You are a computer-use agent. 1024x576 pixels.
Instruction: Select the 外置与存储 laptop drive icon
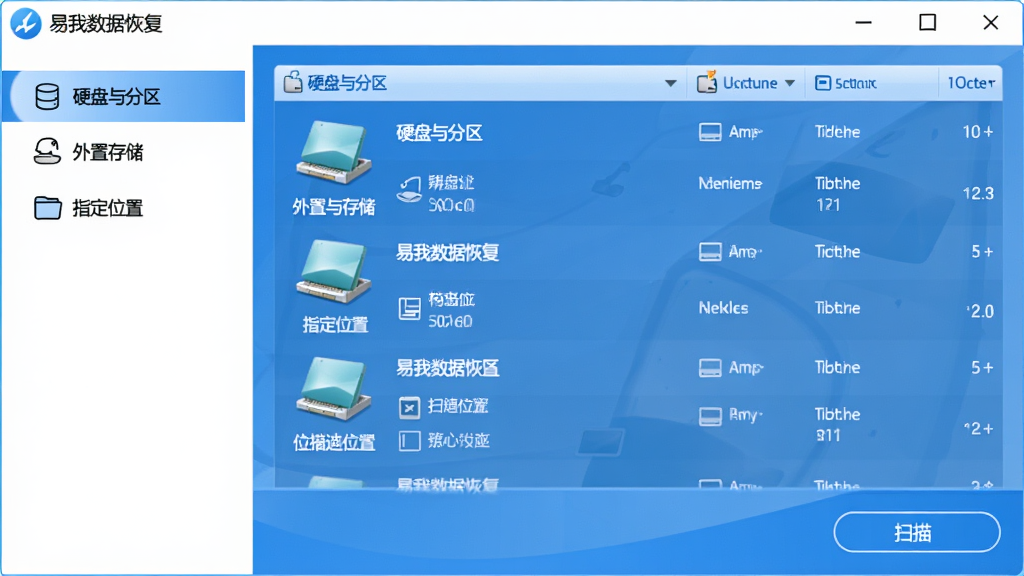334,152
